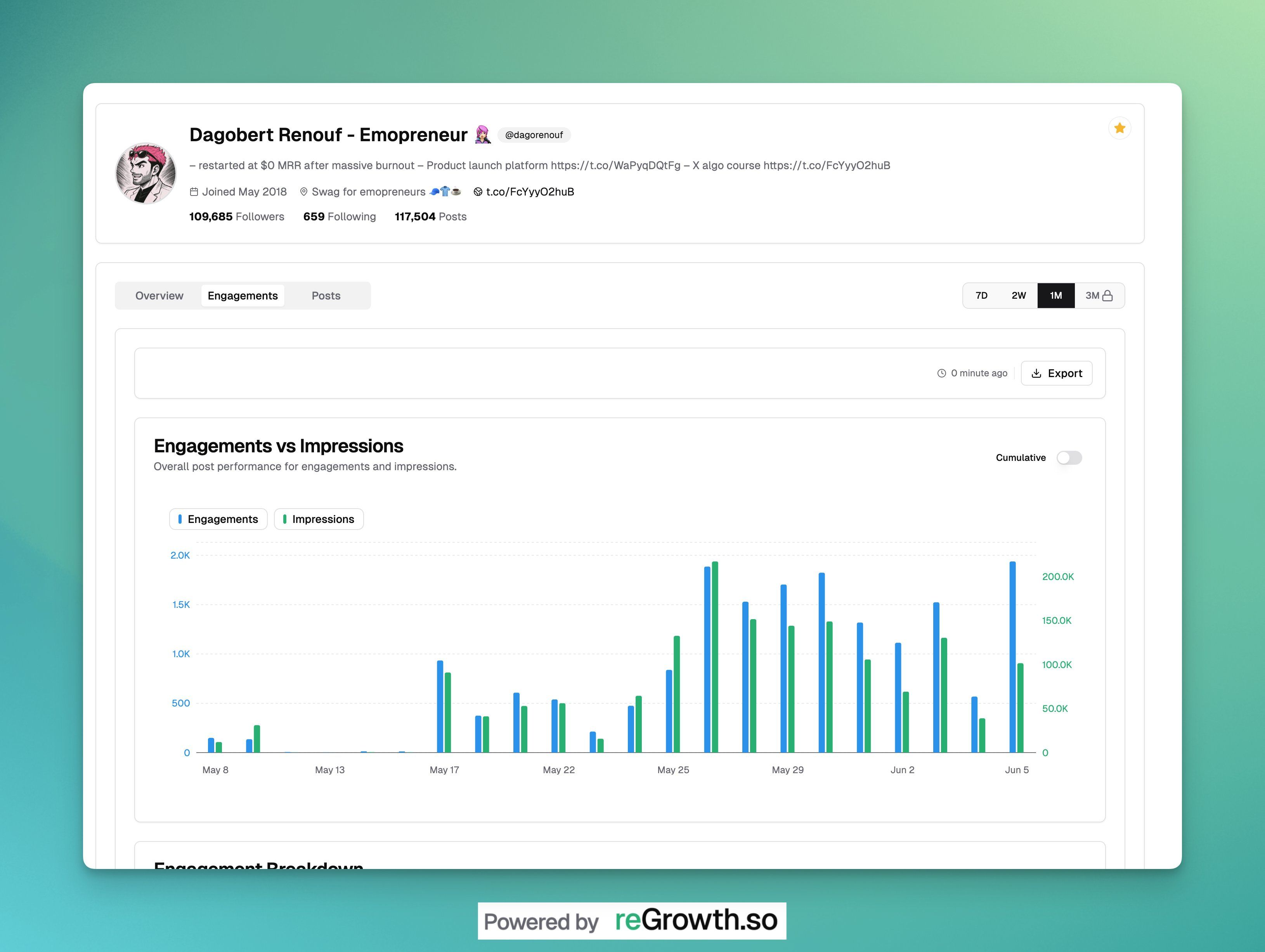Toggle the Engagements legend series

coord(218,519)
